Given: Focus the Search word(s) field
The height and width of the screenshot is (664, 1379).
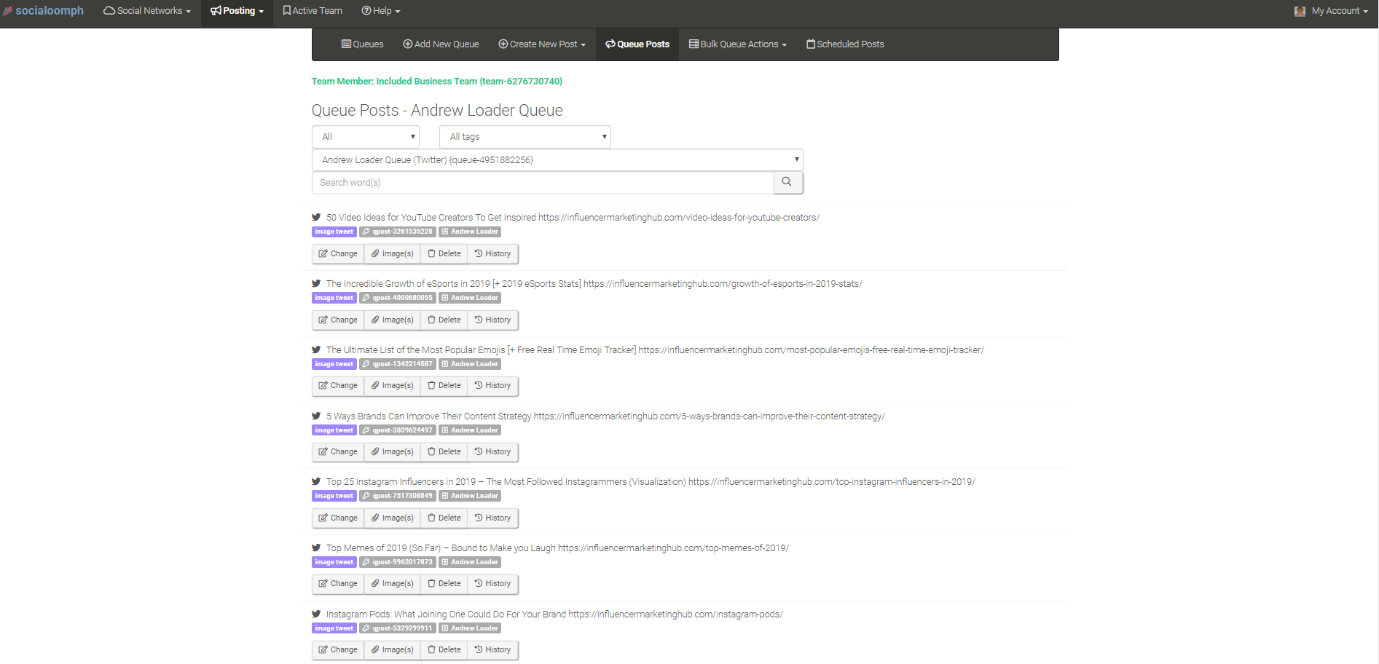Looking at the screenshot, I should pos(543,182).
